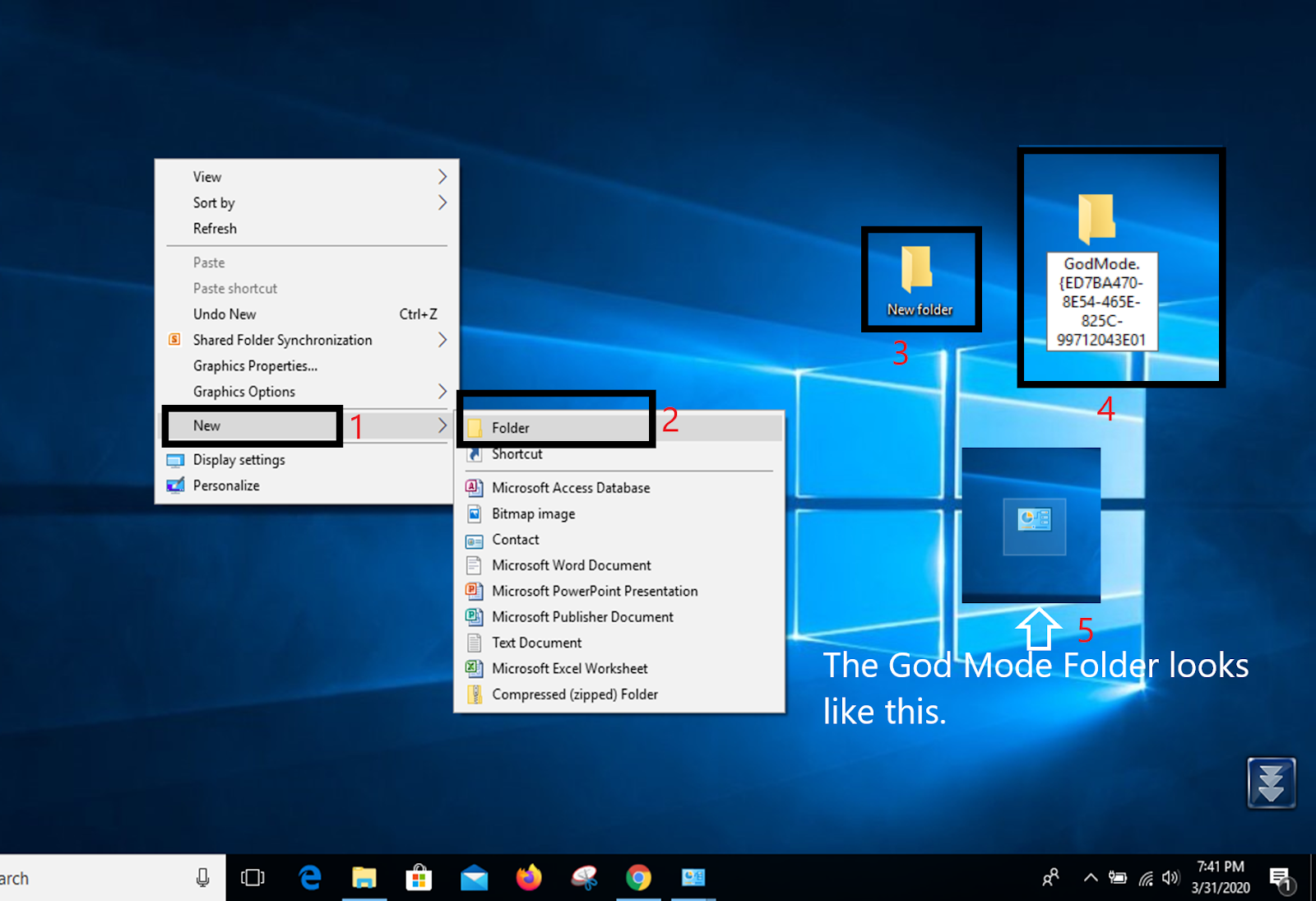Click the Wi-Fi icon in the system tray

pyautogui.click(x=1146, y=878)
